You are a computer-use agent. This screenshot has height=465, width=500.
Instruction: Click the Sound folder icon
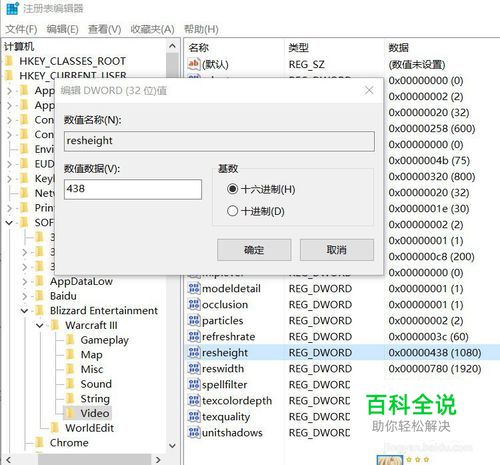(x=70, y=384)
